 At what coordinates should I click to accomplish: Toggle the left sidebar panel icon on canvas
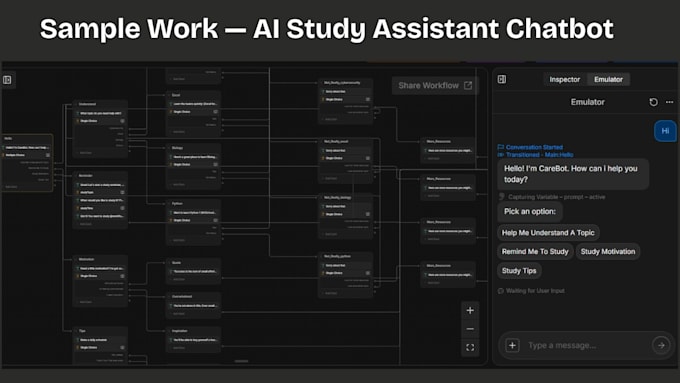click(7, 80)
